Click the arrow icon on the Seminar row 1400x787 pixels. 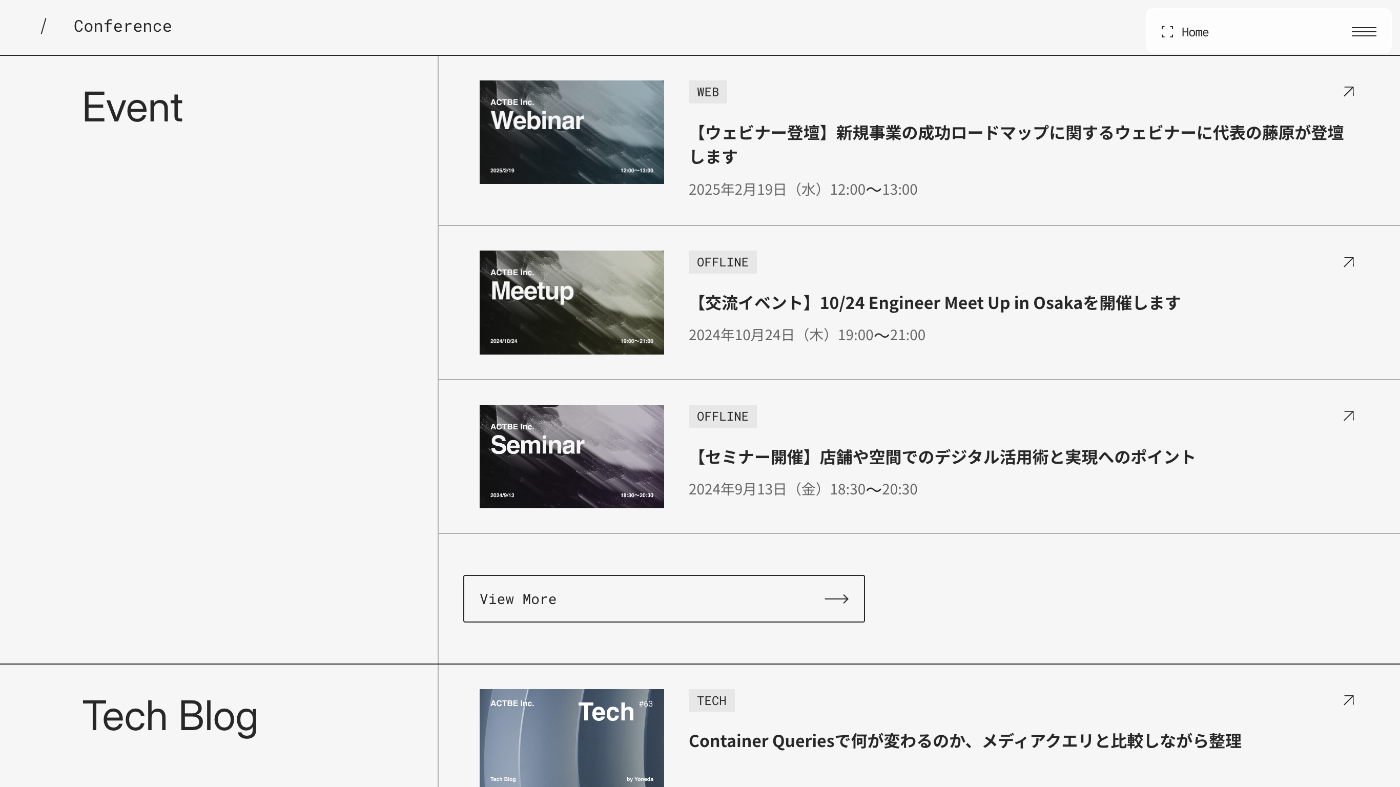point(1348,416)
